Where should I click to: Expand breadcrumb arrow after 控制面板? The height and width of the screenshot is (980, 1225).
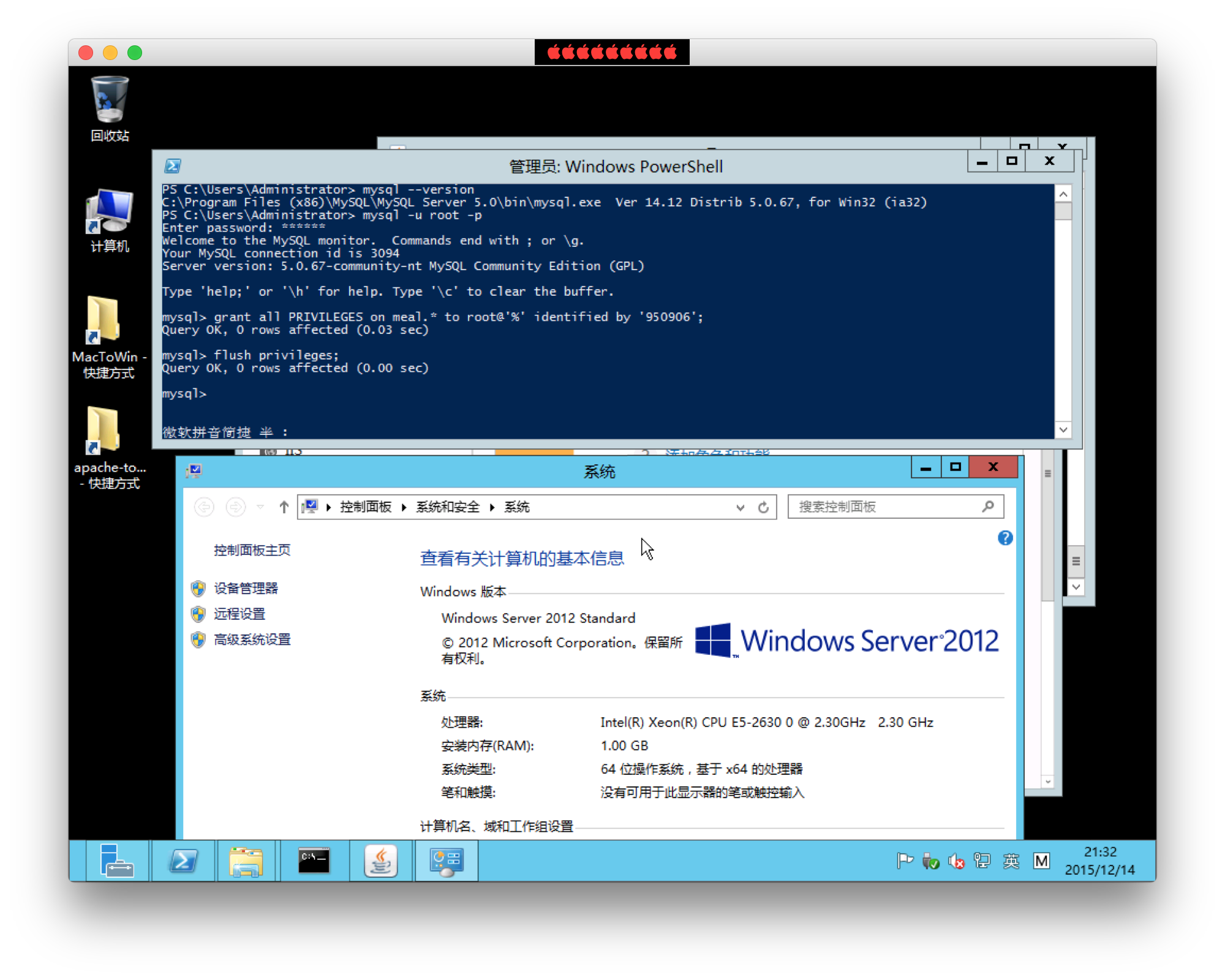pyautogui.click(x=404, y=507)
